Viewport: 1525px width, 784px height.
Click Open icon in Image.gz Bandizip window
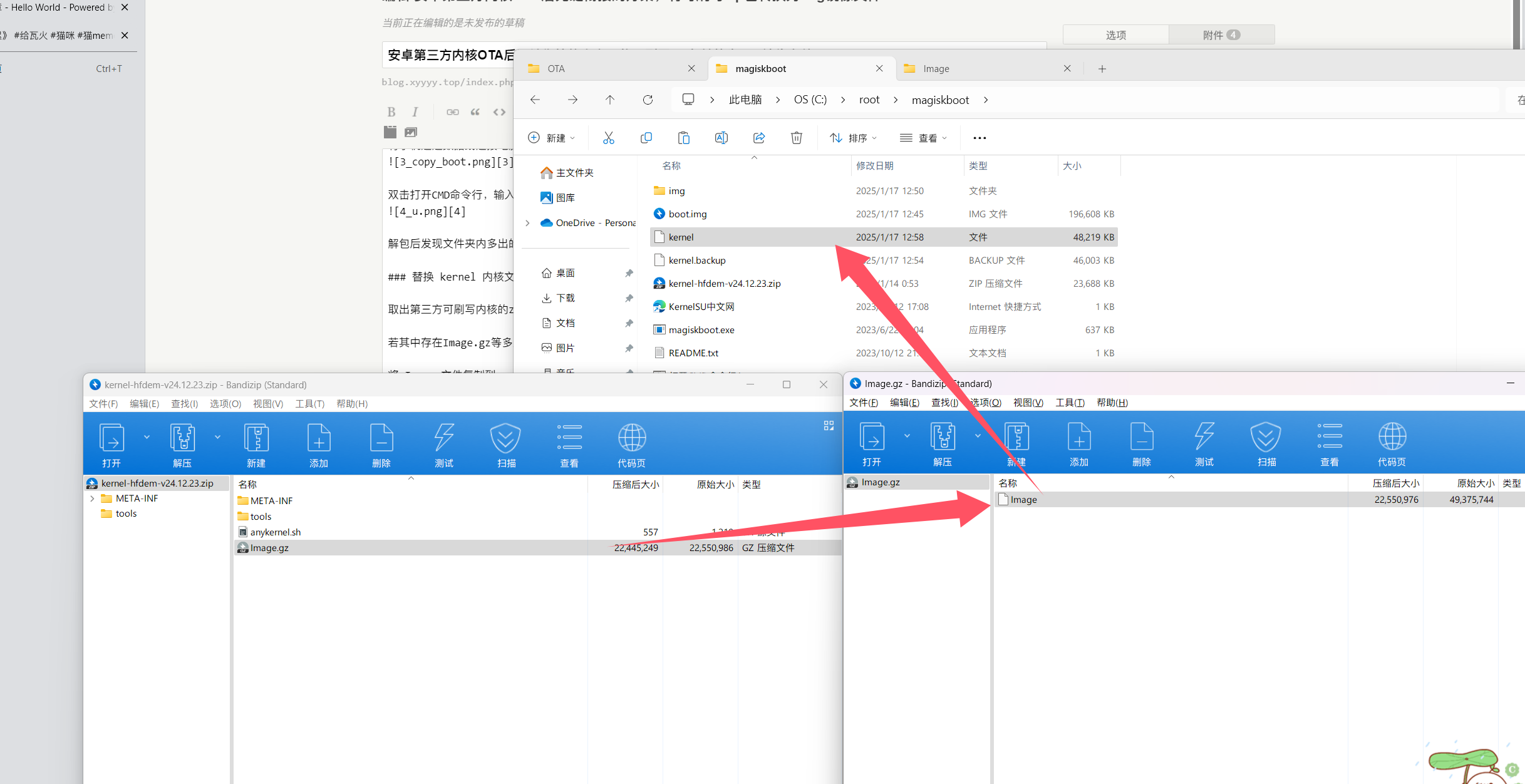tap(872, 436)
